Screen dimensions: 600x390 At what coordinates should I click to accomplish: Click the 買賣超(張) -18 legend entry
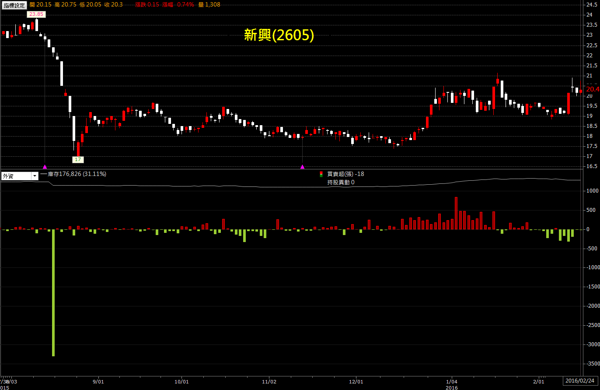(x=342, y=174)
